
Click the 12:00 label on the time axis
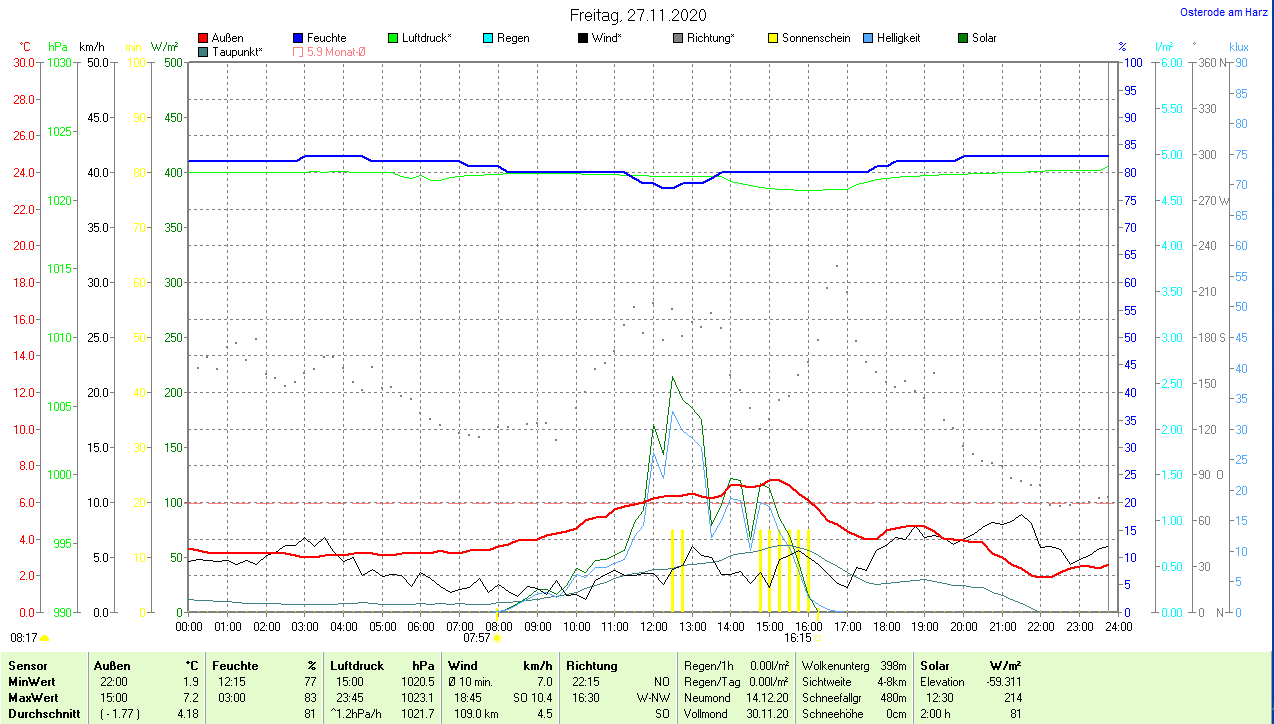point(653,626)
